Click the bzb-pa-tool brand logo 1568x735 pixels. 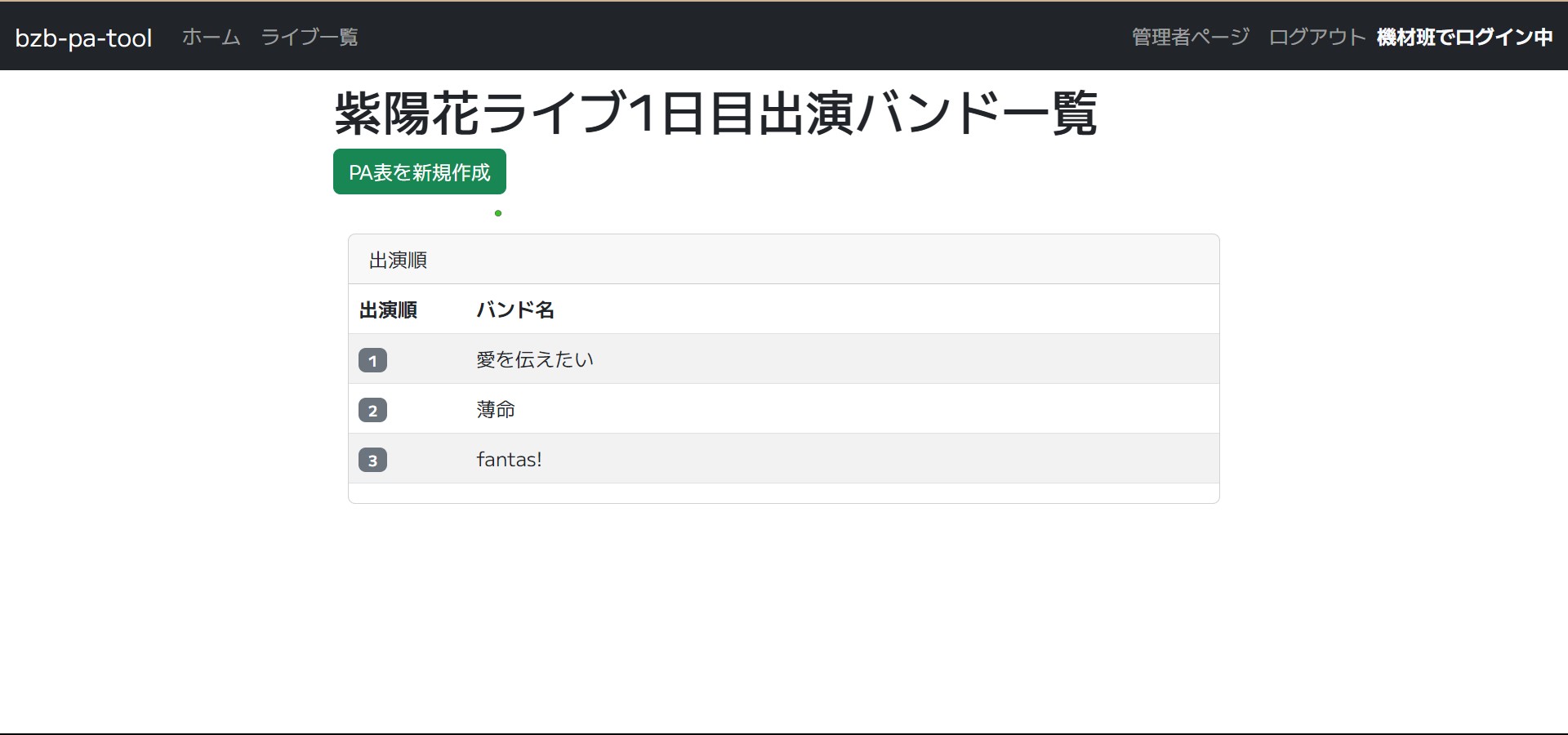[82, 37]
